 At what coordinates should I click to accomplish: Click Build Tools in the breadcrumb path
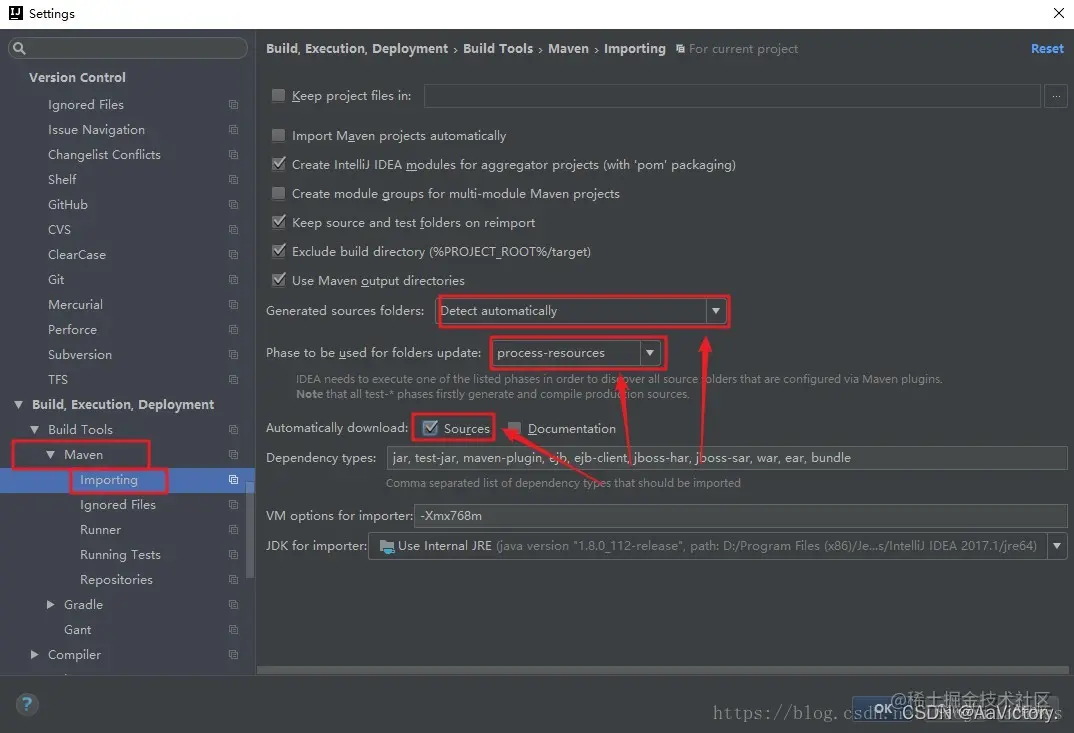point(498,49)
